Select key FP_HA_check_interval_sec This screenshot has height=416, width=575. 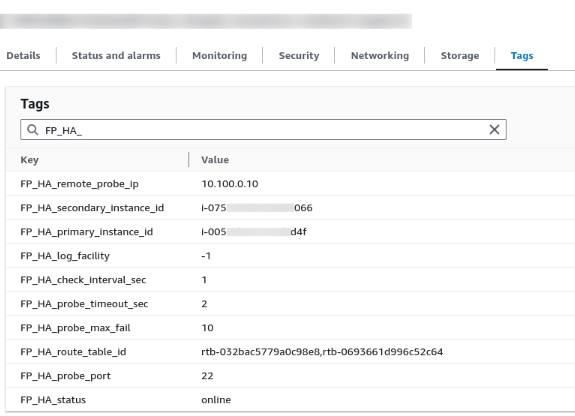[x=83, y=280]
